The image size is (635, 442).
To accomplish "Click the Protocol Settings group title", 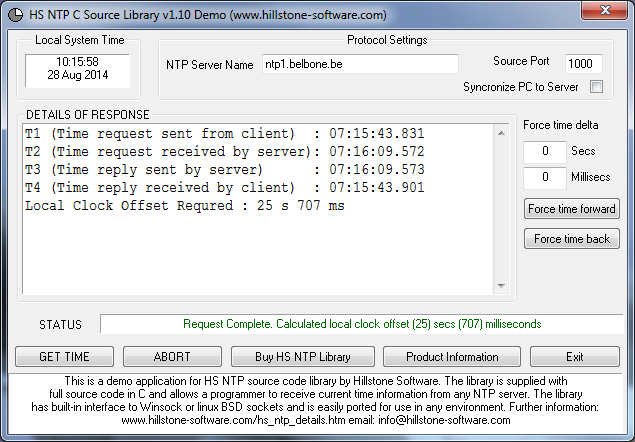I will click(387, 40).
